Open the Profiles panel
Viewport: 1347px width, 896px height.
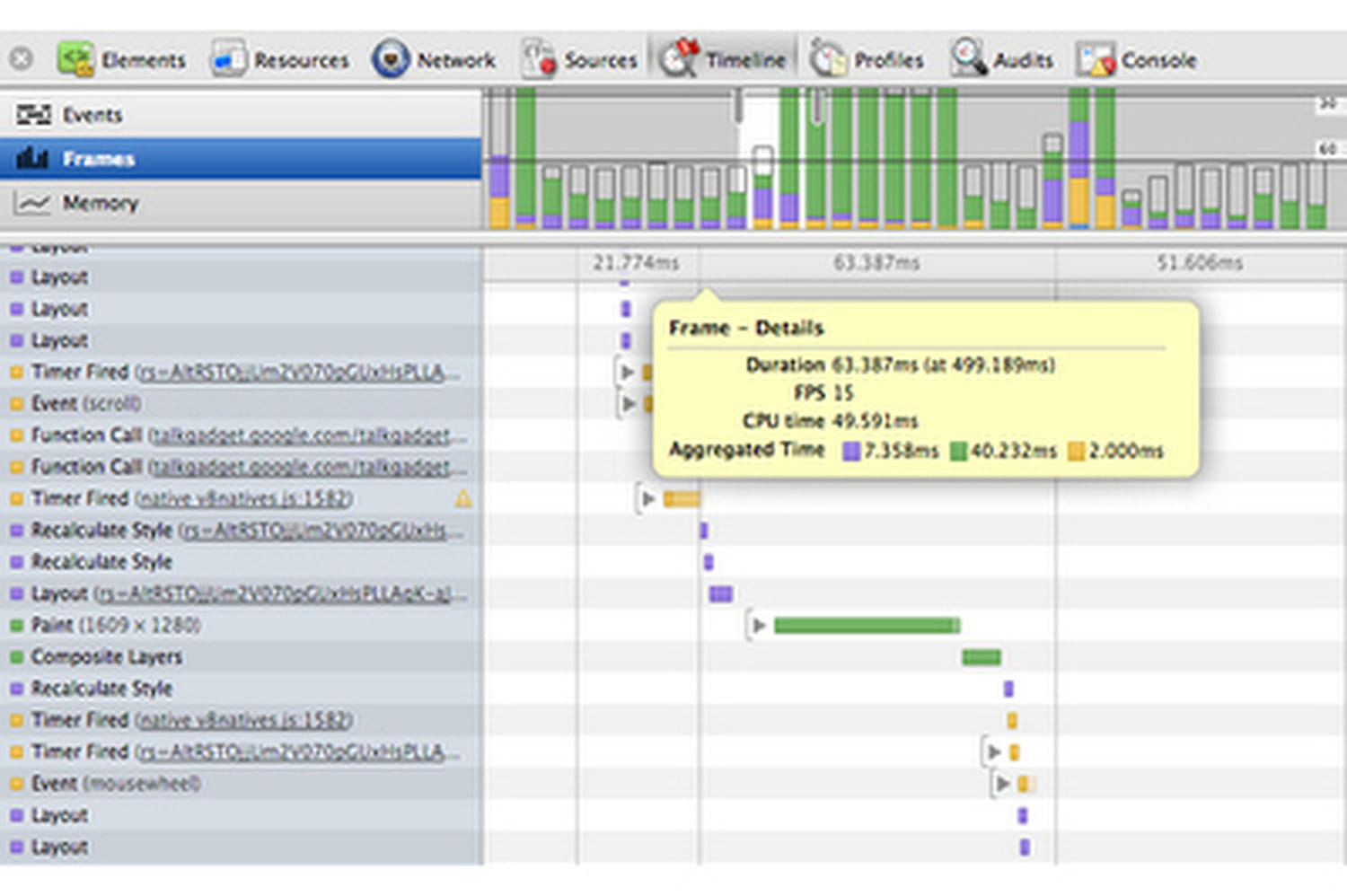(867, 59)
